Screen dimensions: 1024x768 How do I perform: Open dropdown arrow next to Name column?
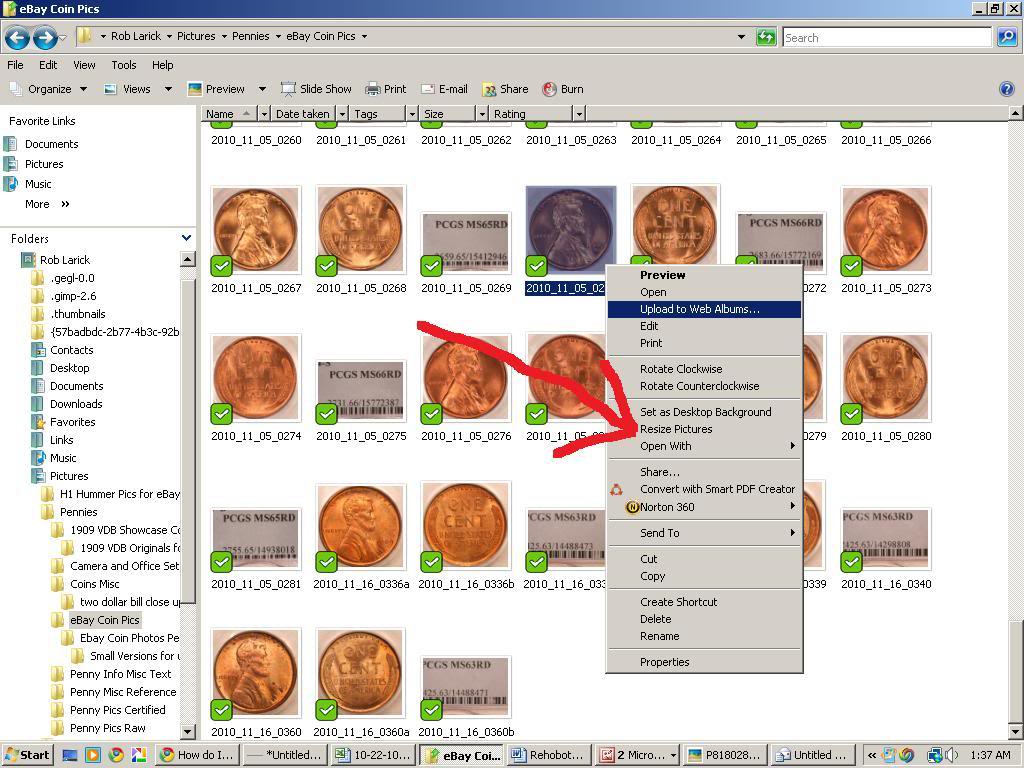pyautogui.click(x=264, y=114)
